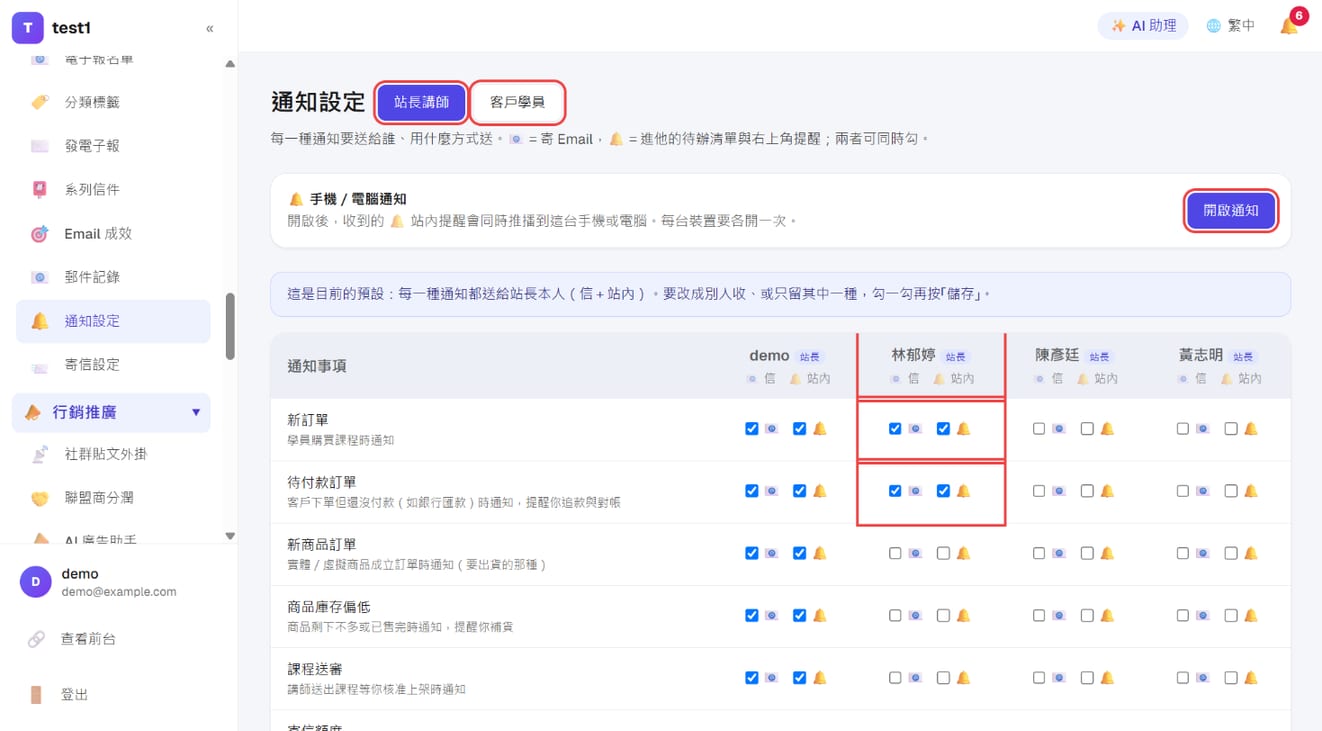The width and height of the screenshot is (1322, 731).
Task: Check 陳彥廷 站內 checkbox for 商品庫存偏低
Action: pos(1087,616)
